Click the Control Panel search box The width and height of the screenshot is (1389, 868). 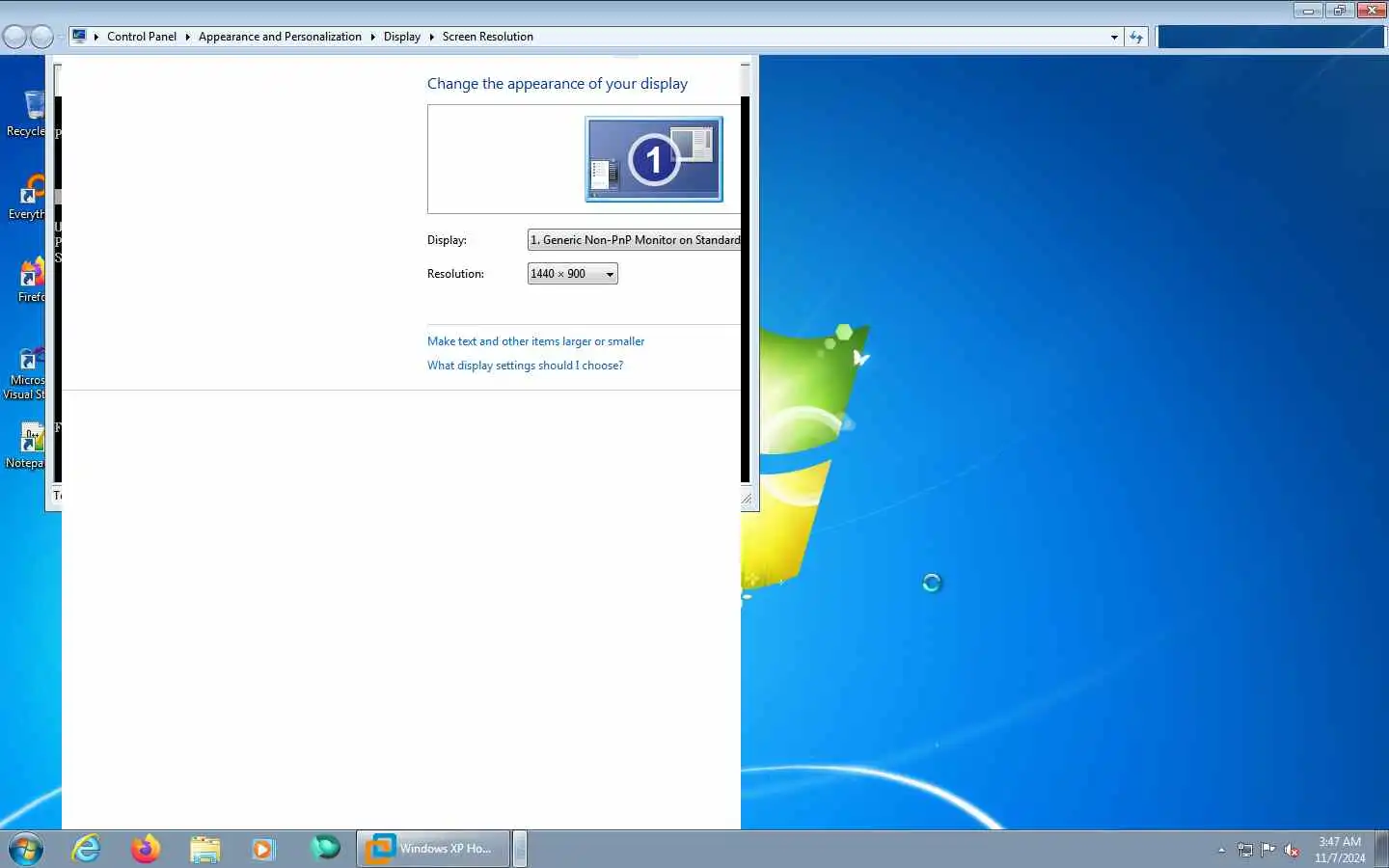click(x=1271, y=37)
